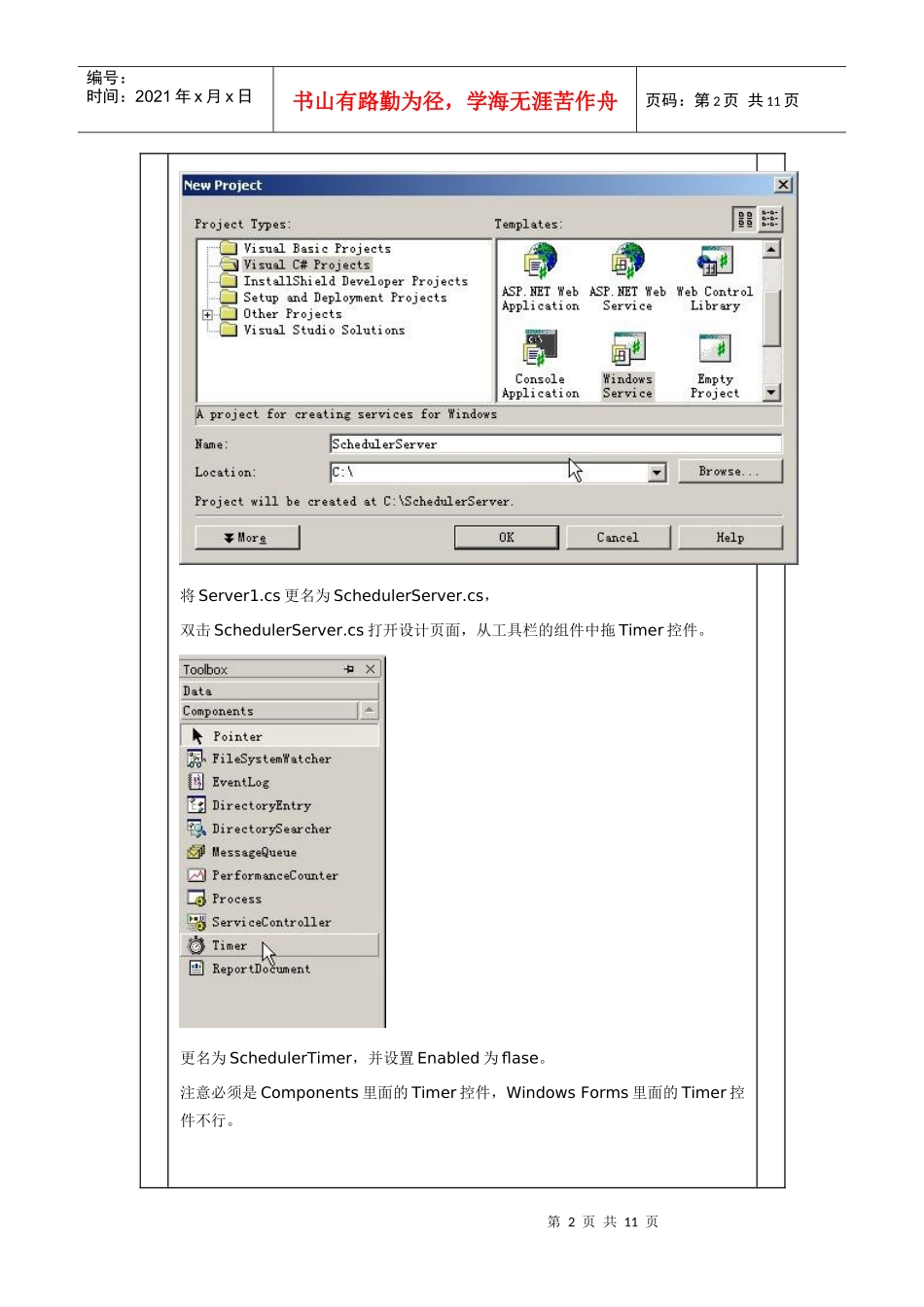Image resolution: width=924 pixels, height=1307 pixels.
Task: Click Templates list scroll up arrow
Action: 771,250
